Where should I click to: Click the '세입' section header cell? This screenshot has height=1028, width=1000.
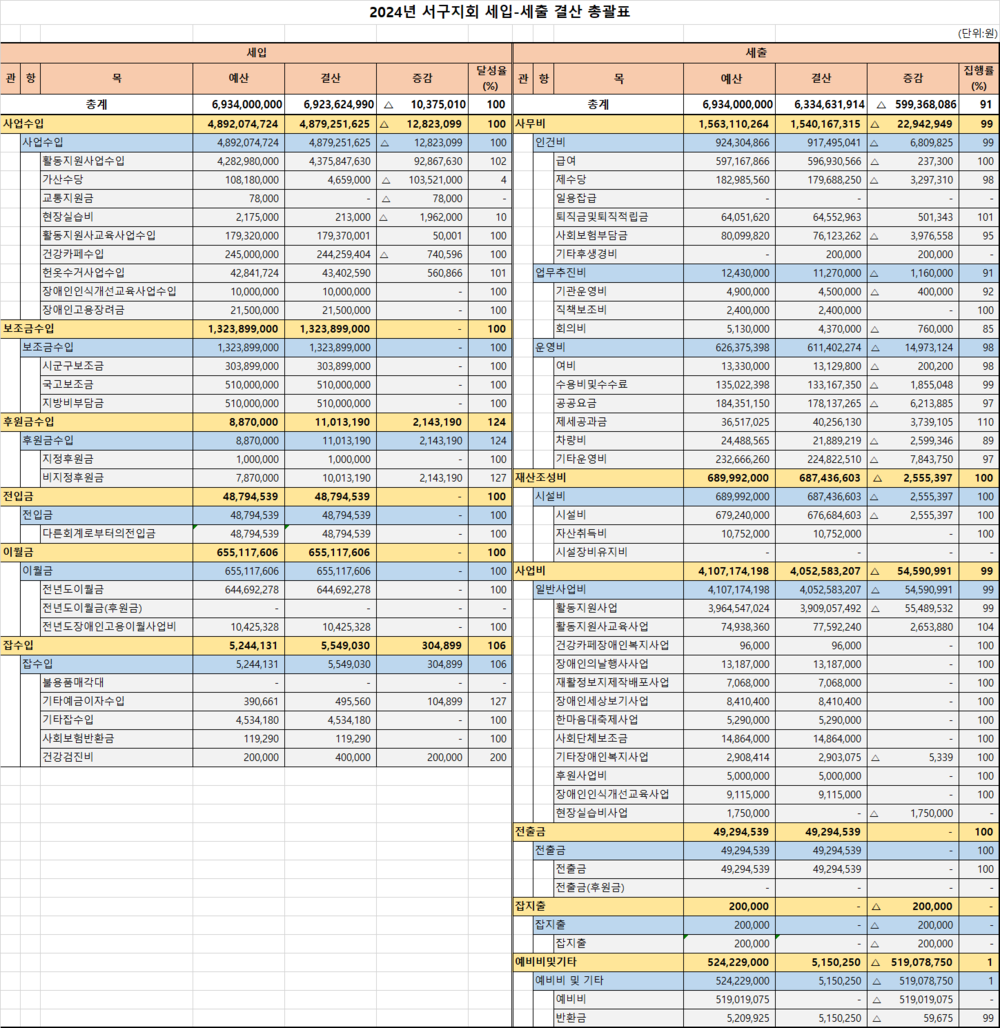256,53
